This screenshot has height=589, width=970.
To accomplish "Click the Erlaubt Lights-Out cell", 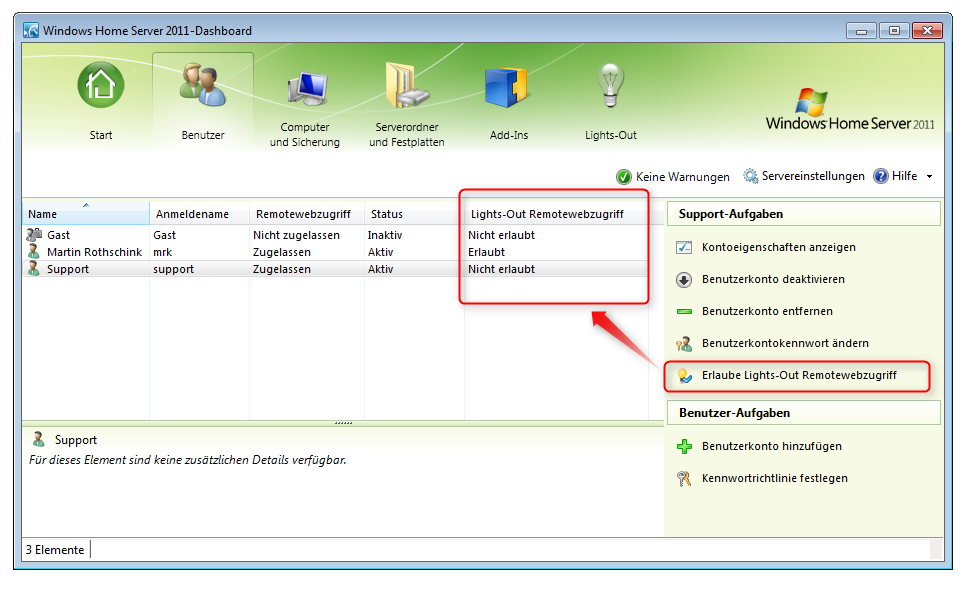I will [486, 252].
